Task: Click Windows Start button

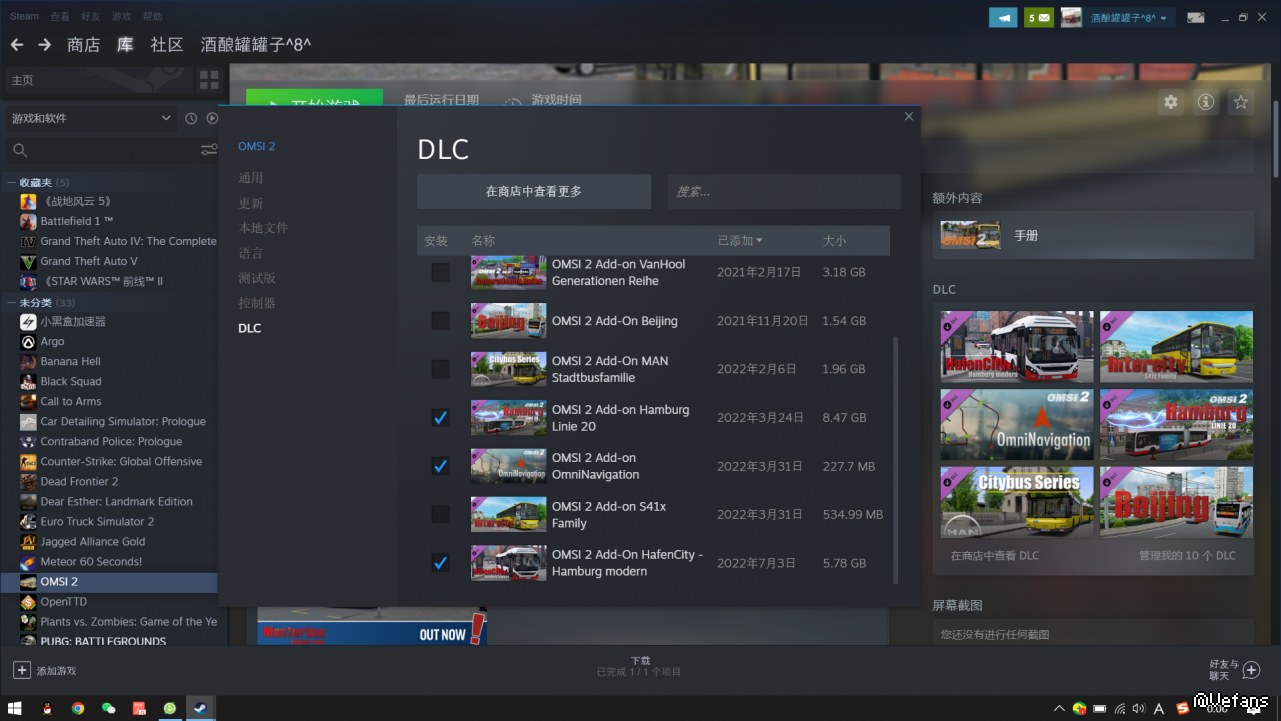Action: pyautogui.click(x=15, y=708)
